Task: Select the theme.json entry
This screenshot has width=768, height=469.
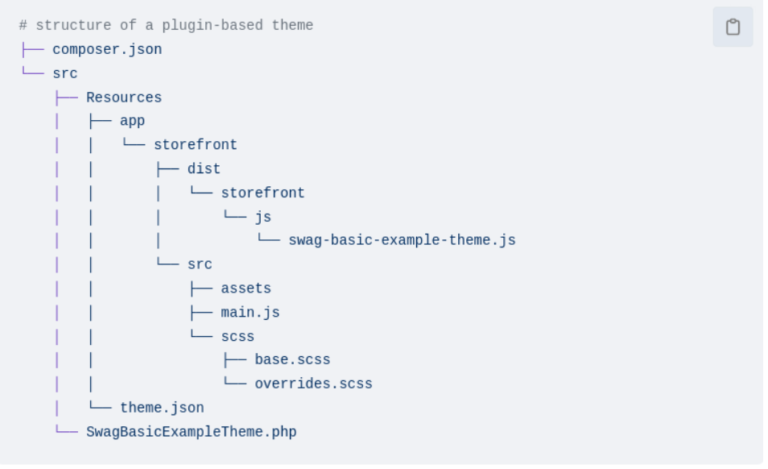Action: [x=162, y=407]
